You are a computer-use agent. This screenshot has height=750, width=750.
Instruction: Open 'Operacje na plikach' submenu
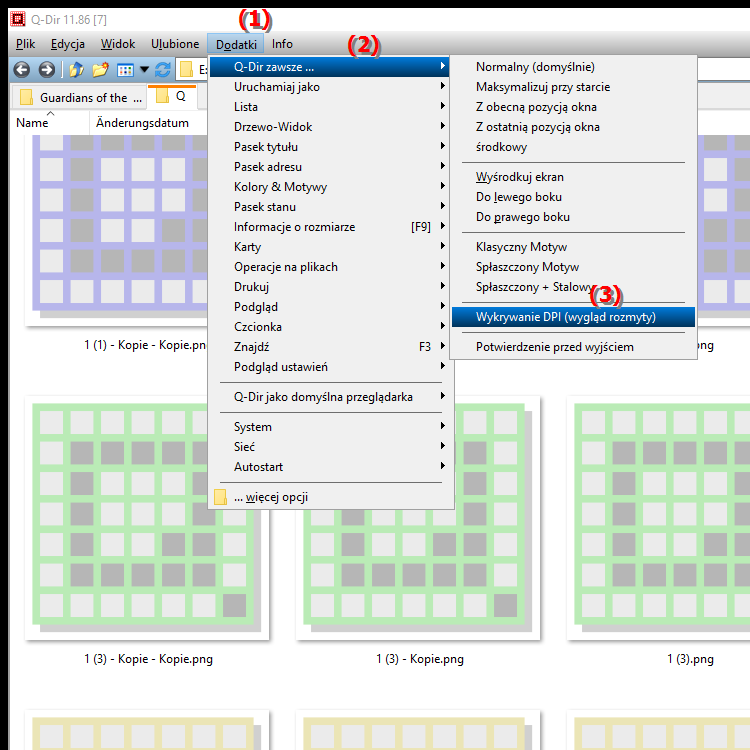tap(330, 267)
